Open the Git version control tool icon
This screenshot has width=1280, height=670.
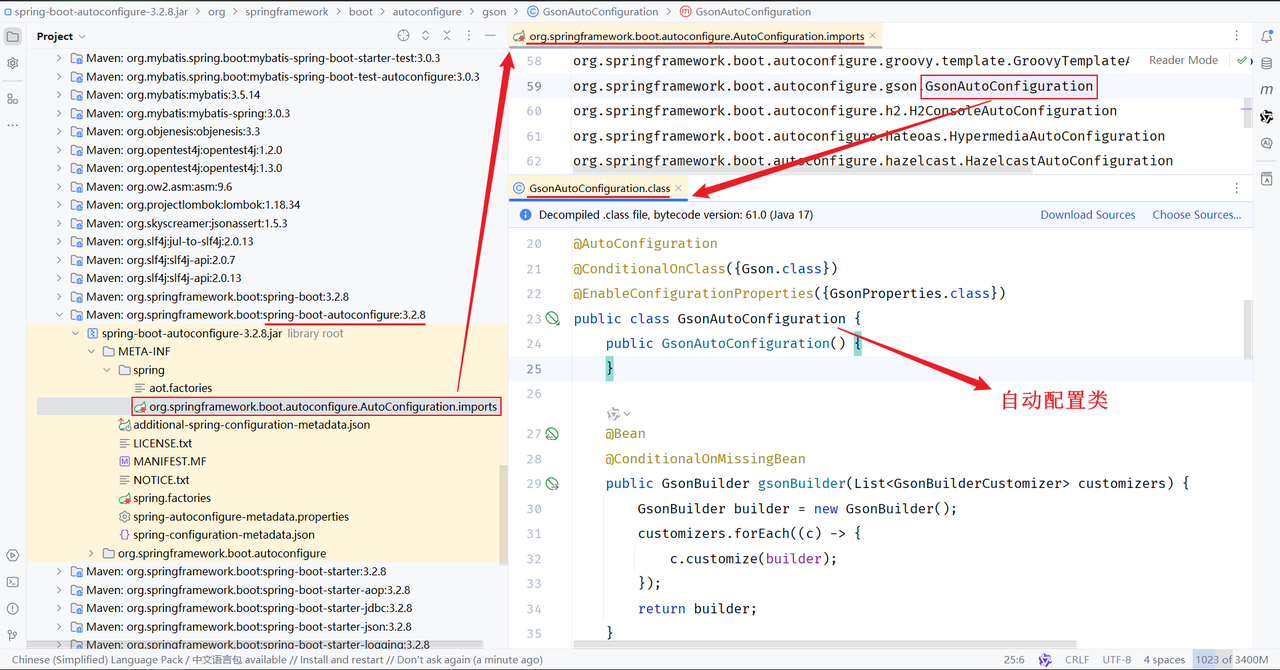[12, 635]
